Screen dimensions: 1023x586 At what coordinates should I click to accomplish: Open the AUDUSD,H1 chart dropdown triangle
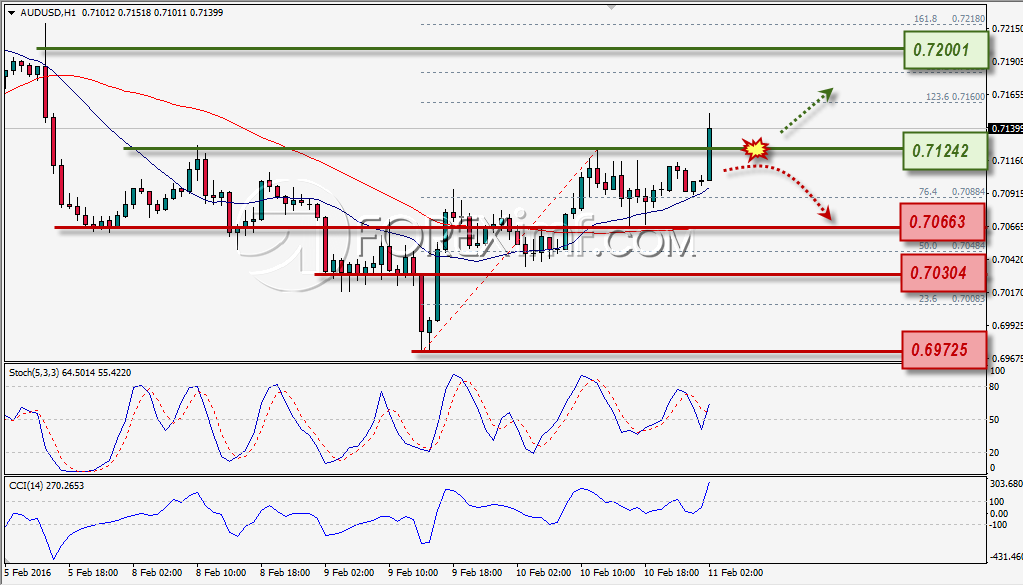point(11,12)
